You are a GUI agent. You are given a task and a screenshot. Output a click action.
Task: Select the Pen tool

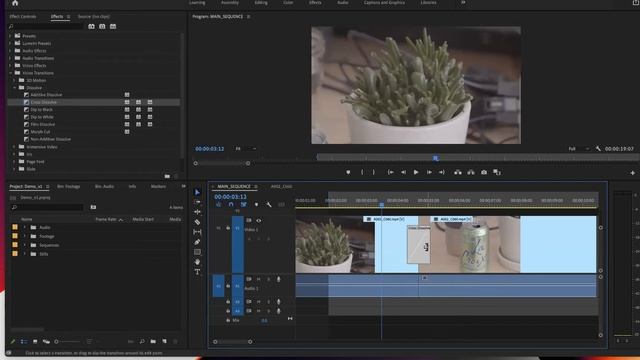197,242
